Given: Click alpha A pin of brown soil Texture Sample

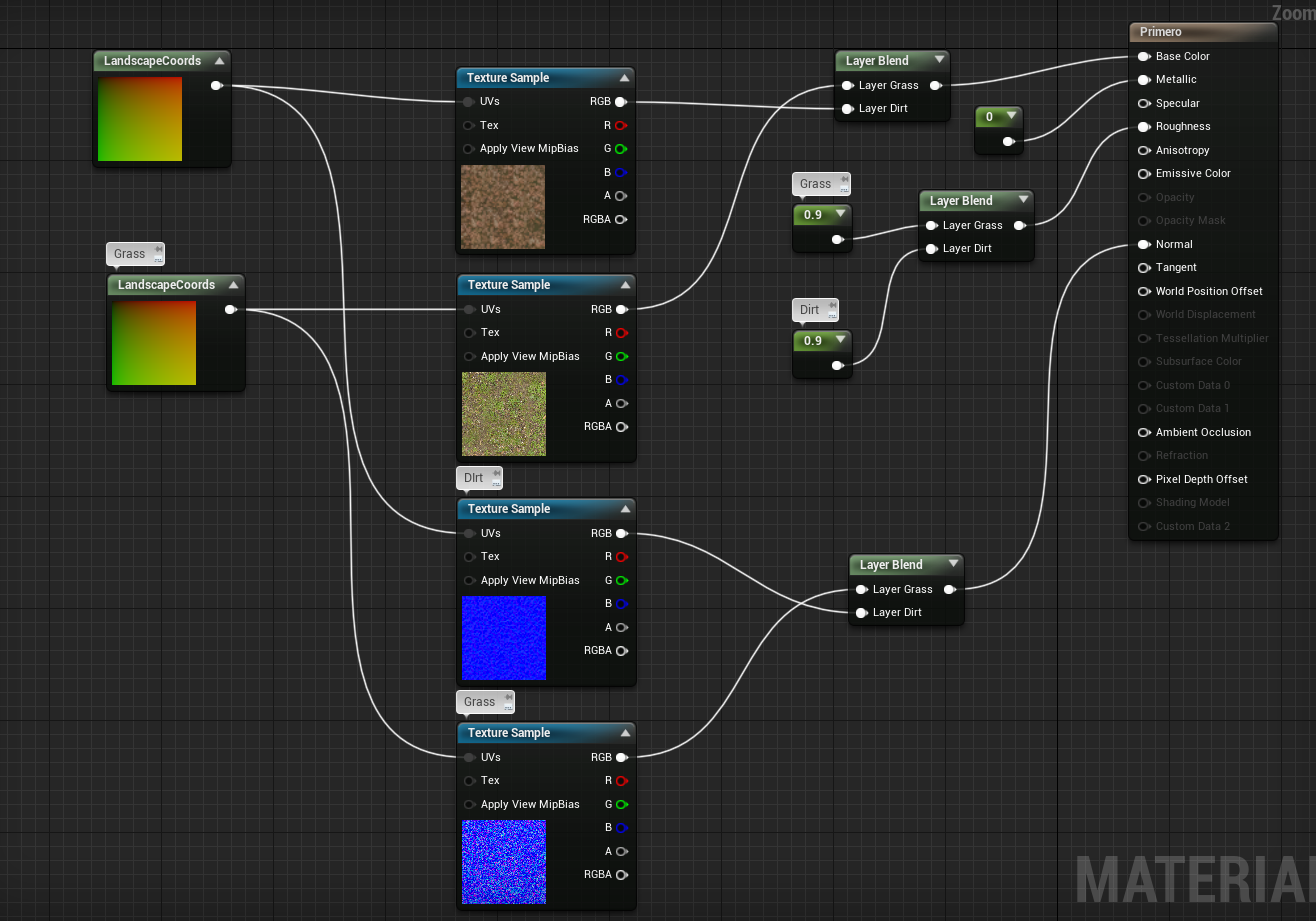Looking at the screenshot, I should pyautogui.click(x=621, y=195).
